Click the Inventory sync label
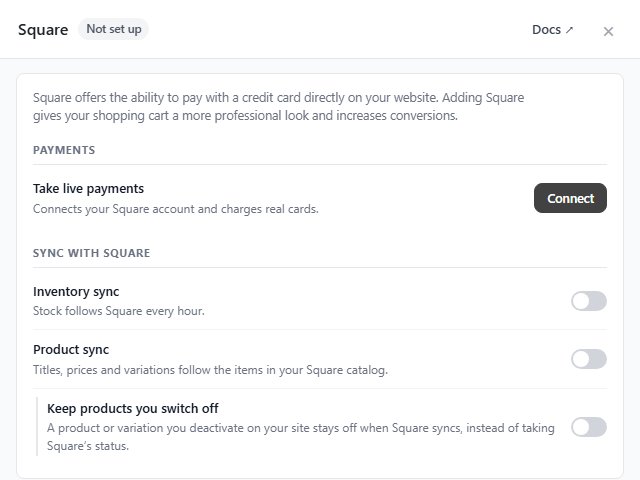The height and width of the screenshot is (480, 640). click(x=76, y=292)
